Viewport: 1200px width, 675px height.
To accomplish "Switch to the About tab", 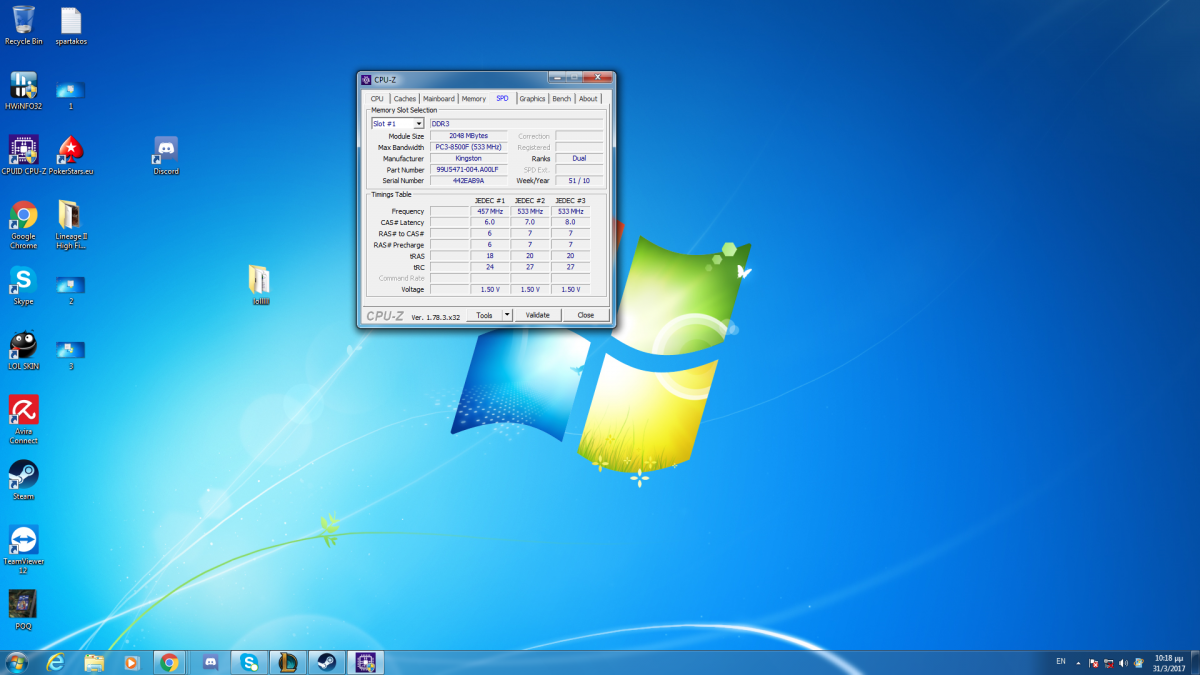I will 588,99.
